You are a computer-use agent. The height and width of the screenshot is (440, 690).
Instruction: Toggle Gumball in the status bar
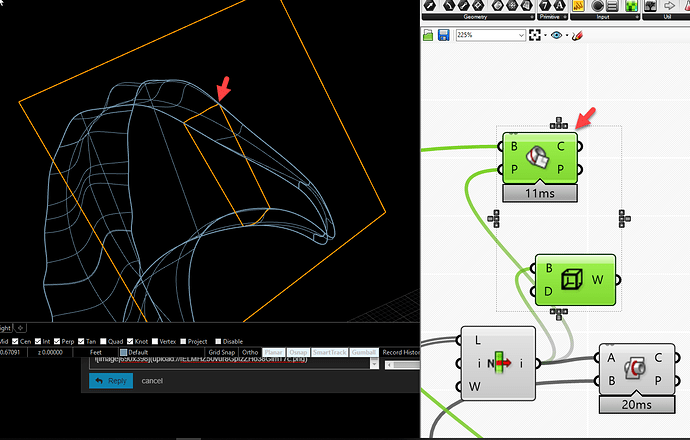[x=364, y=352]
